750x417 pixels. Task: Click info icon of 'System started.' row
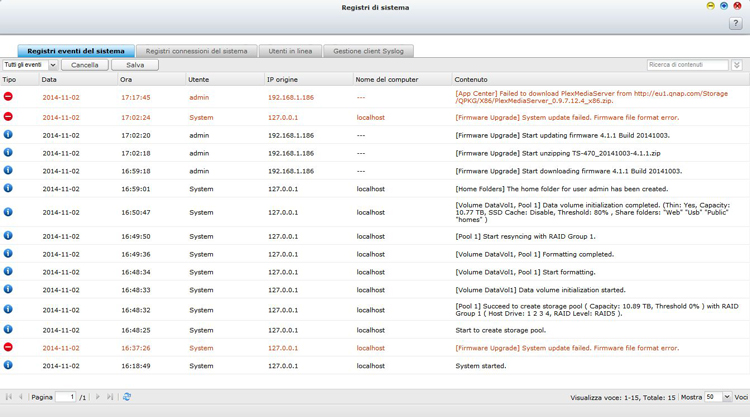pos(8,366)
